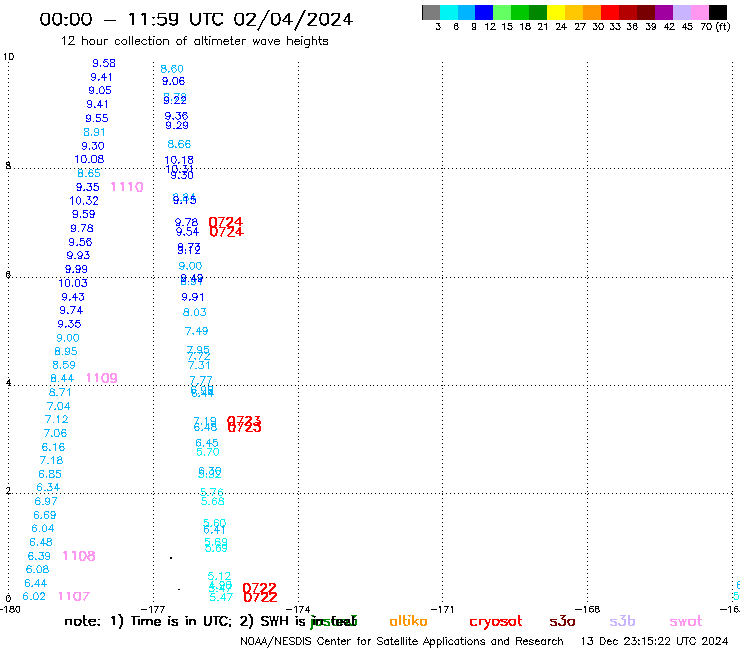Click the pink time label '1109'

tap(101, 378)
